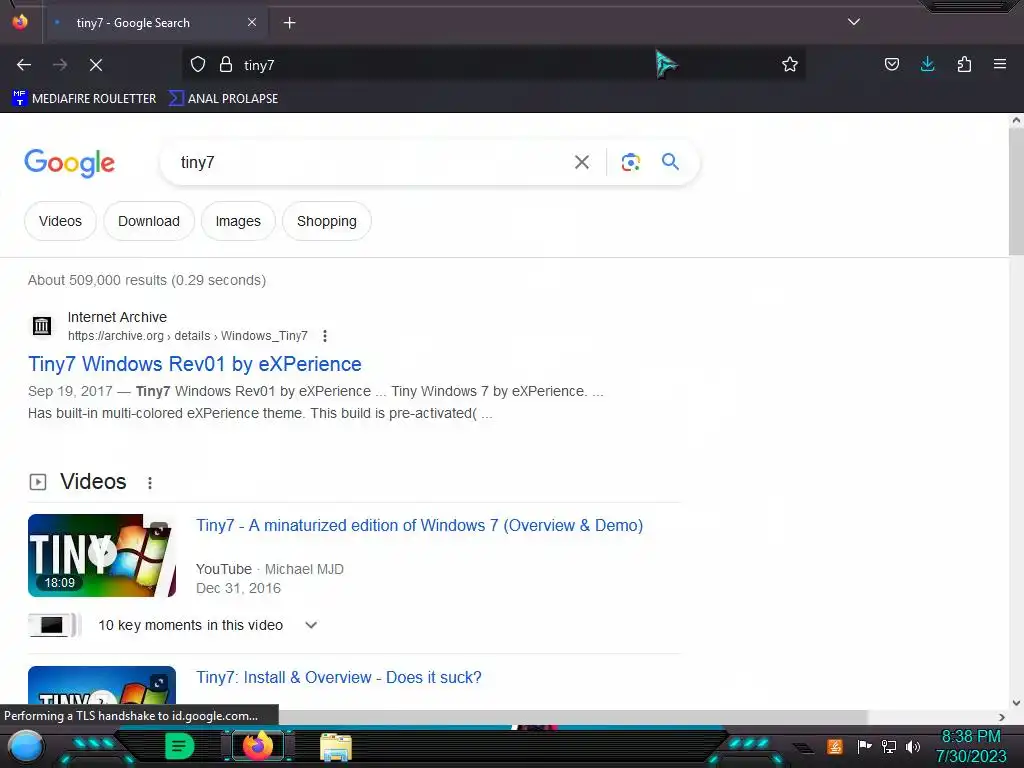Open the Videos section more options dots
The image size is (1024, 768).
point(150,483)
